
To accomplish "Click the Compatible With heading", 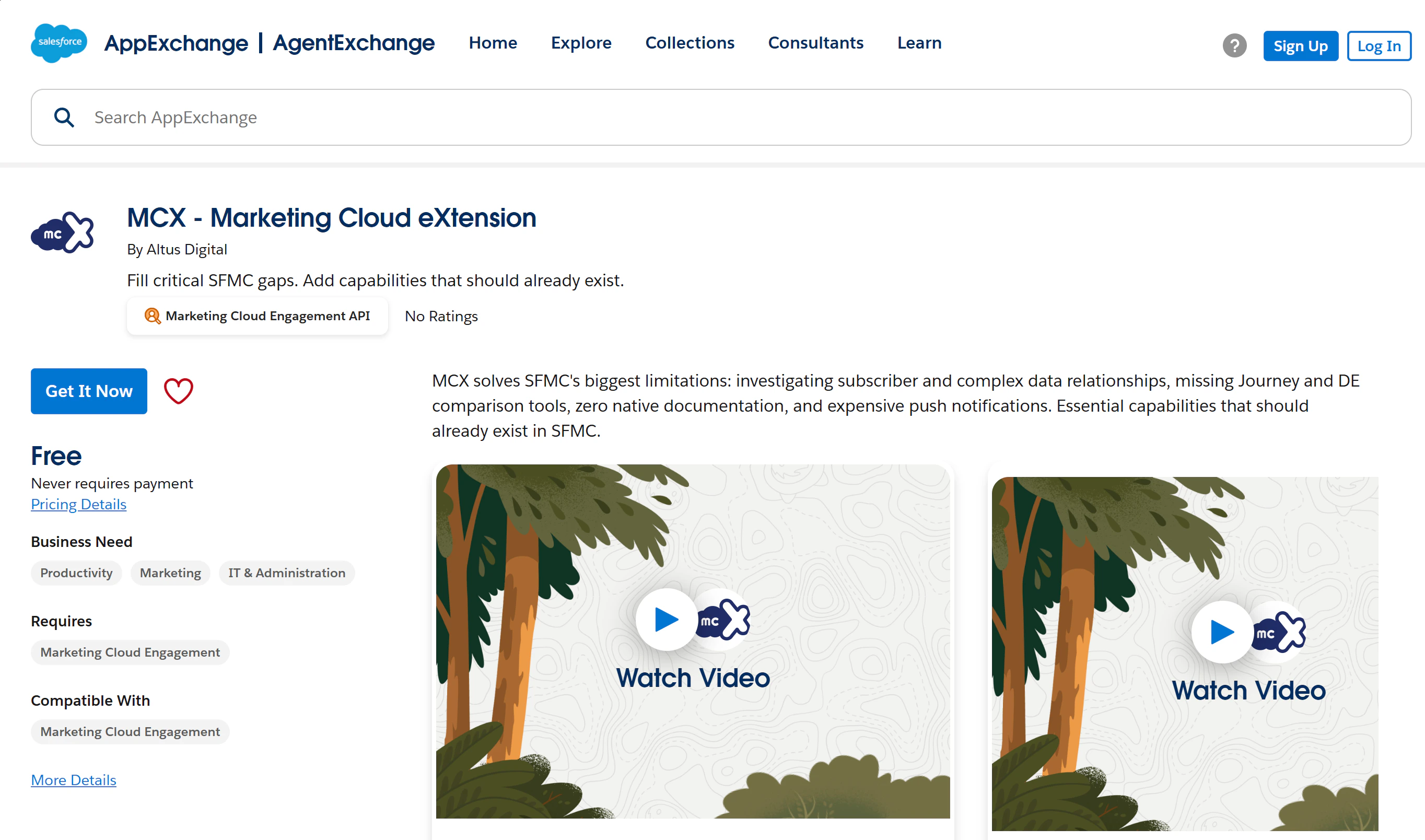I will [90, 700].
